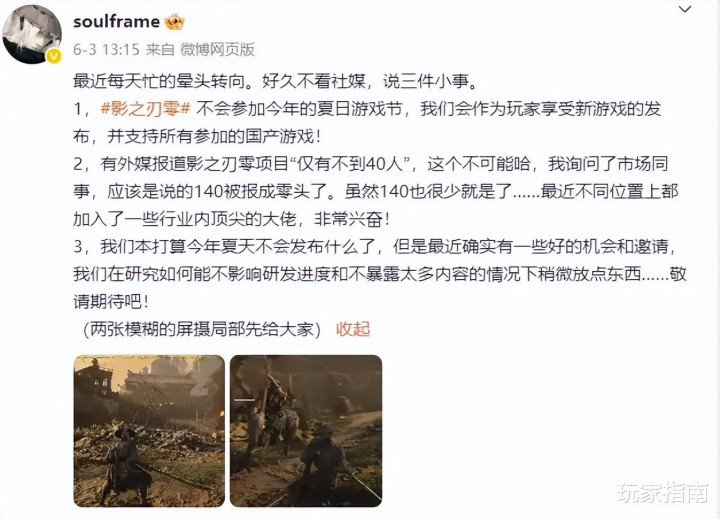Open the #影之刃零# hashtag topic
Image resolution: width=720 pixels, height=519 pixels.
coord(146,109)
